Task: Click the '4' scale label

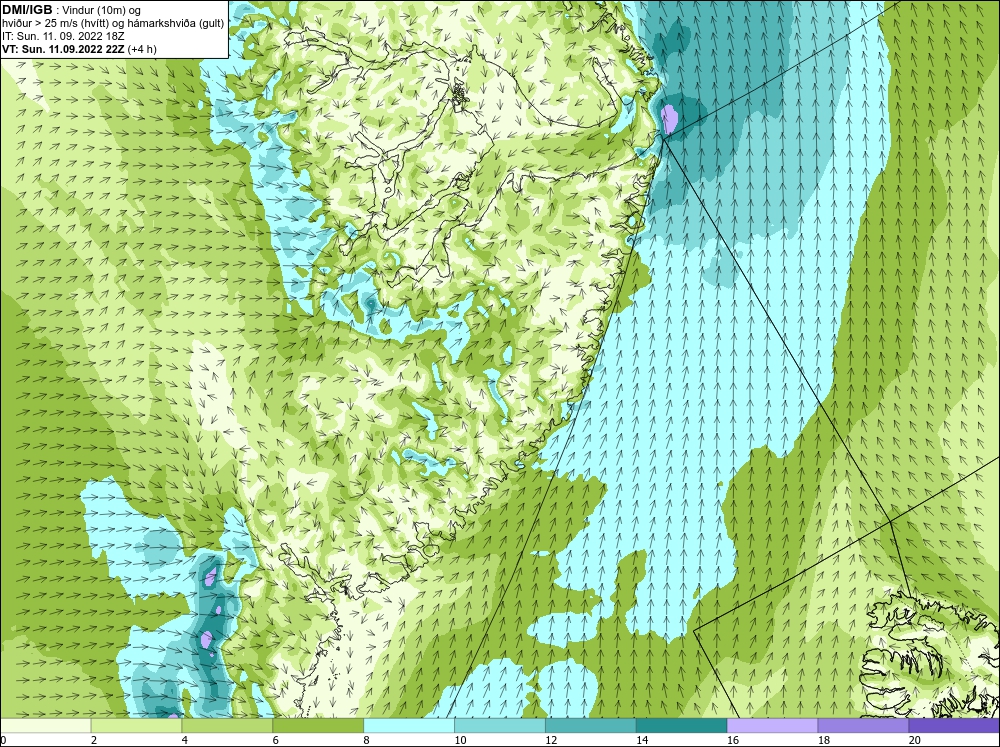Action: point(184,740)
